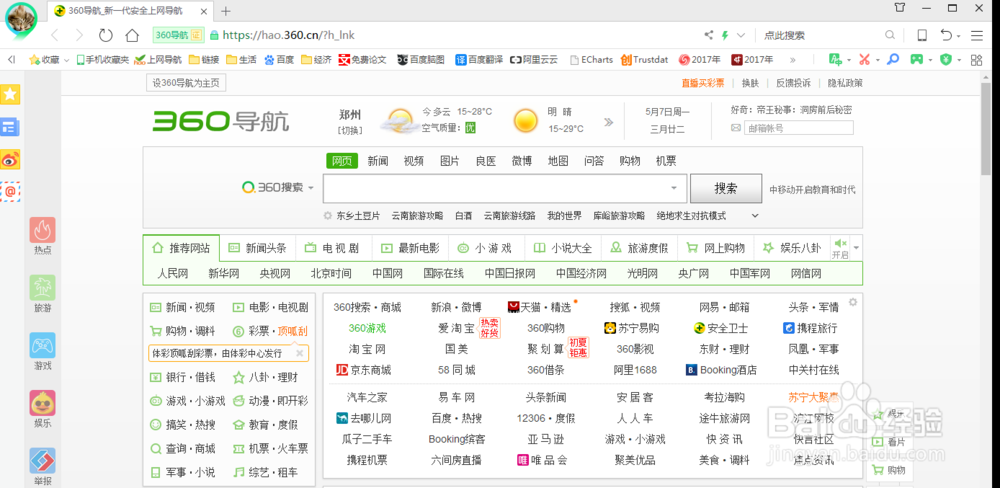This screenshot has width=1000, height=488.
Task: Expand the category tabs dropdown arrow
Action: click(857, 248)
